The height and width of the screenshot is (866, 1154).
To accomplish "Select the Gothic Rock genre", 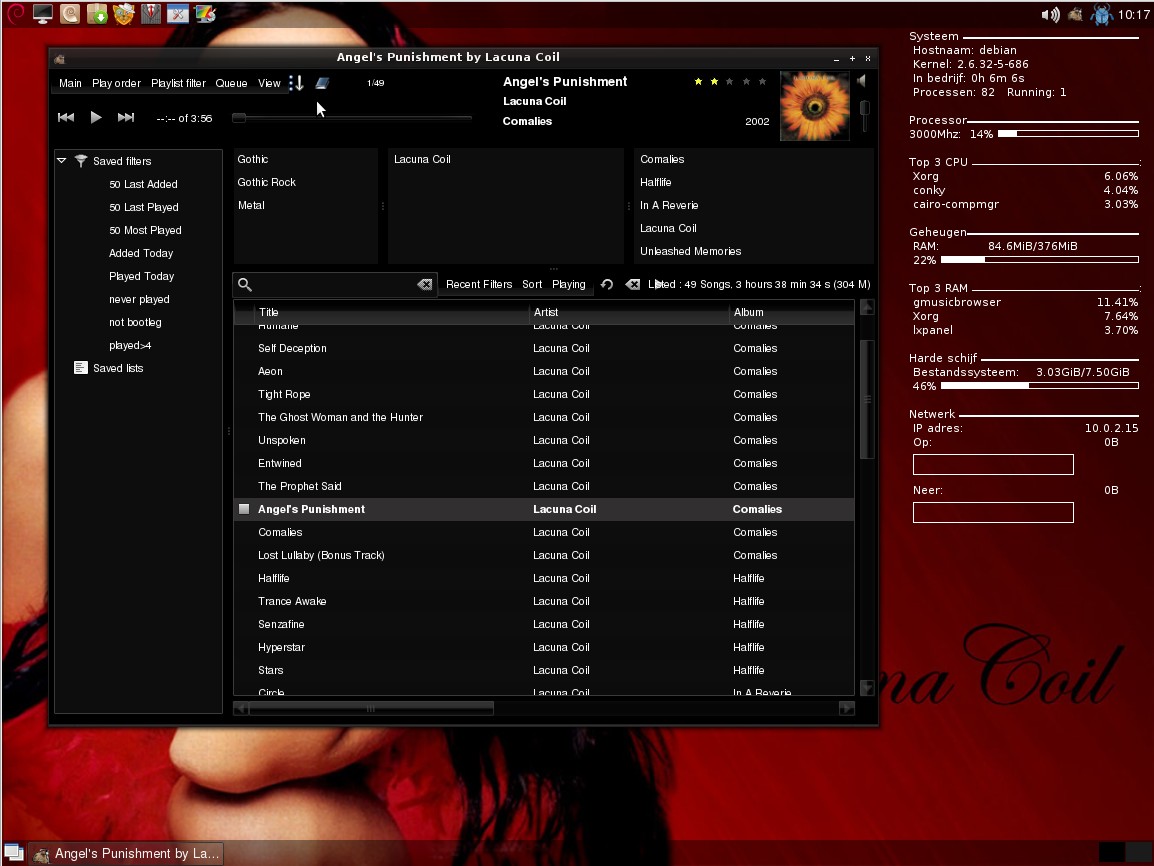I will [266, 182].
